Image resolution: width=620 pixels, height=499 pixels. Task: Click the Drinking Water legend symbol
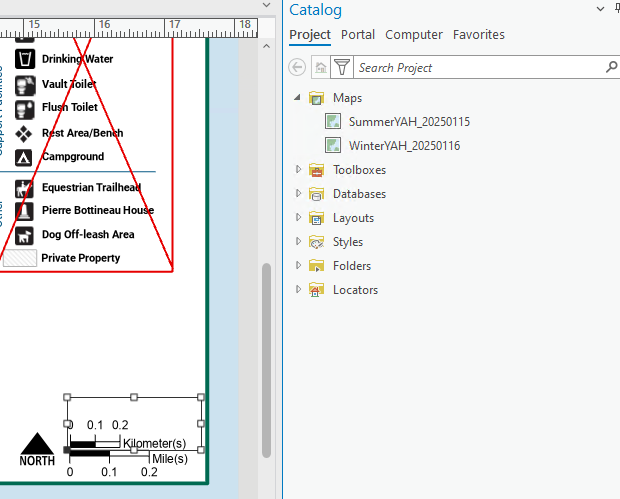(x=25, y=59)
